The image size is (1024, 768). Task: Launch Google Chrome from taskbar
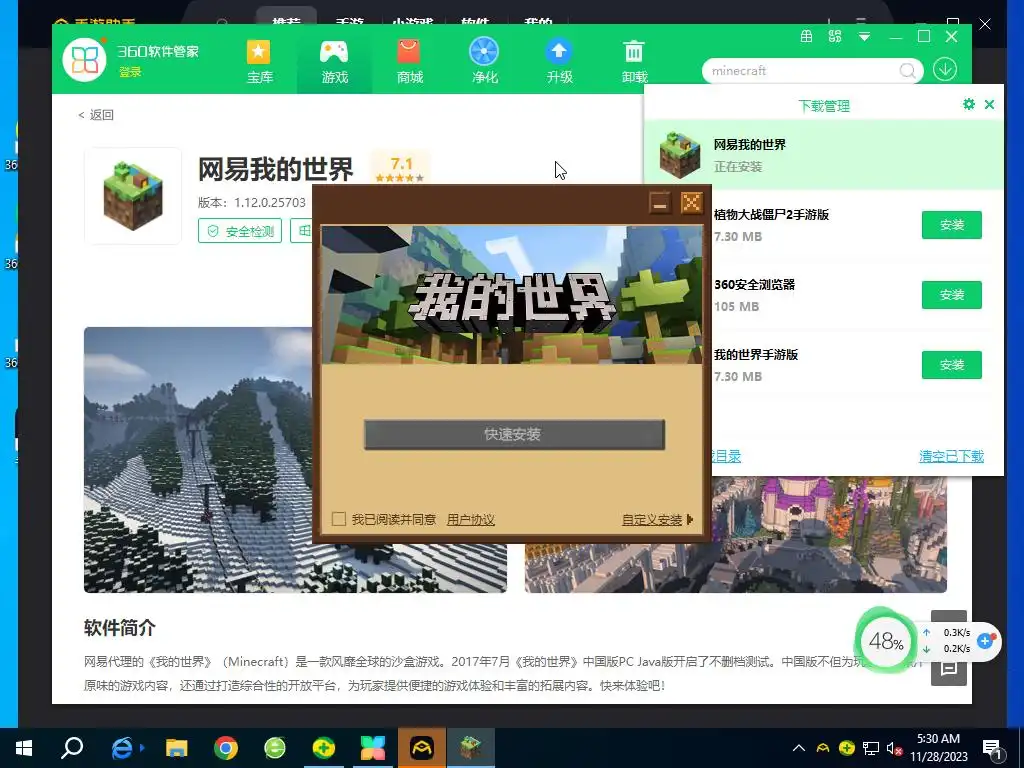pos(225,748)
